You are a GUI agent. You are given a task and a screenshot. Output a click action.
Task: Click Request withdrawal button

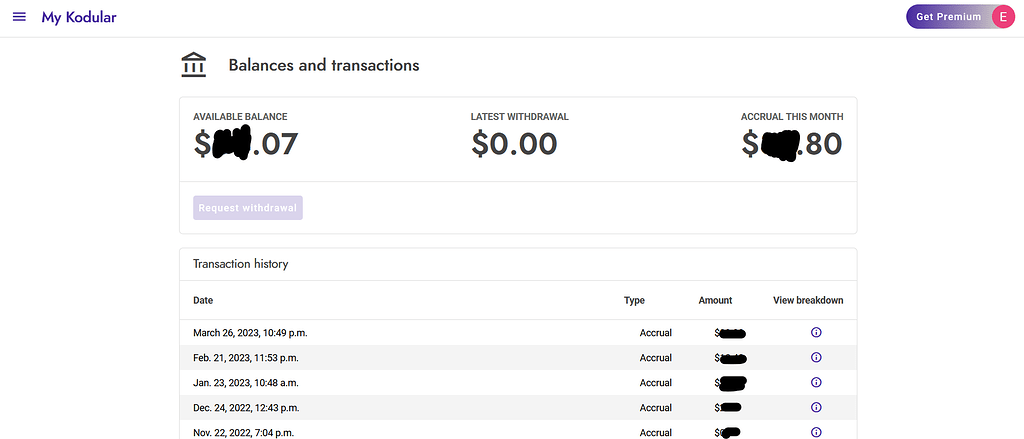point(248,208)
